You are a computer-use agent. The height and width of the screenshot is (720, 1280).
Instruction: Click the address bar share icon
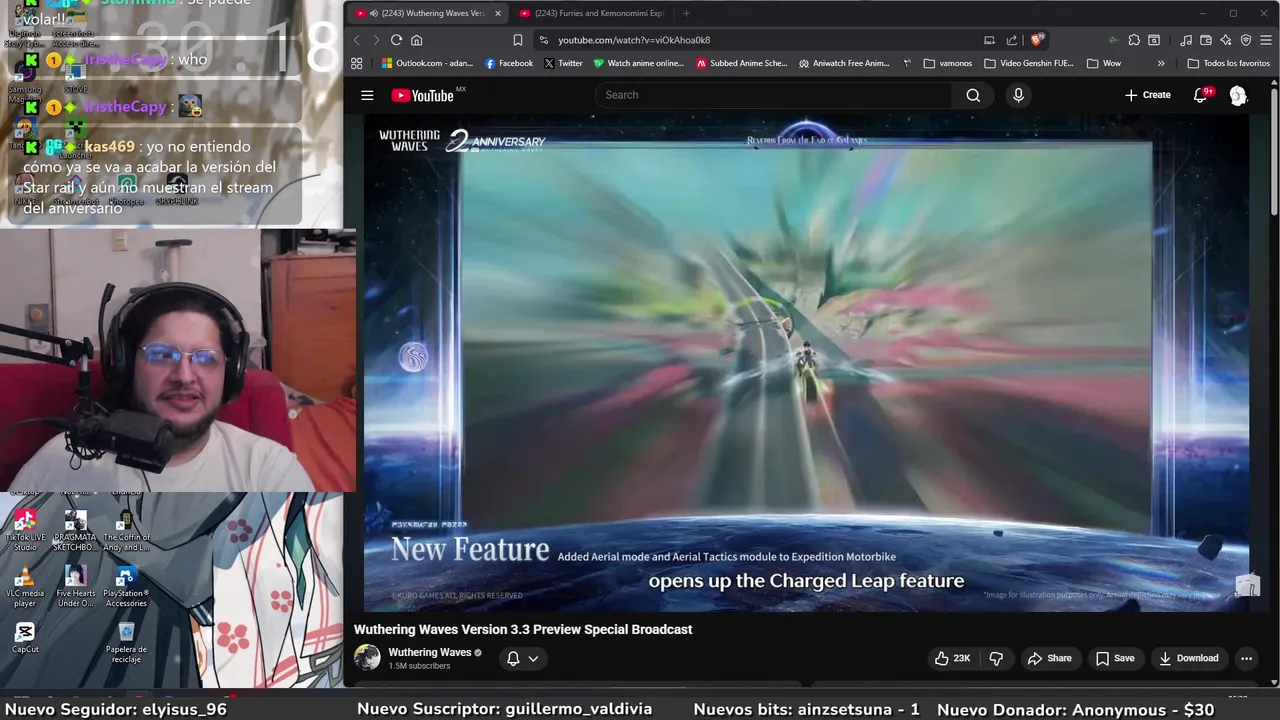click(x=1012, y=40)
